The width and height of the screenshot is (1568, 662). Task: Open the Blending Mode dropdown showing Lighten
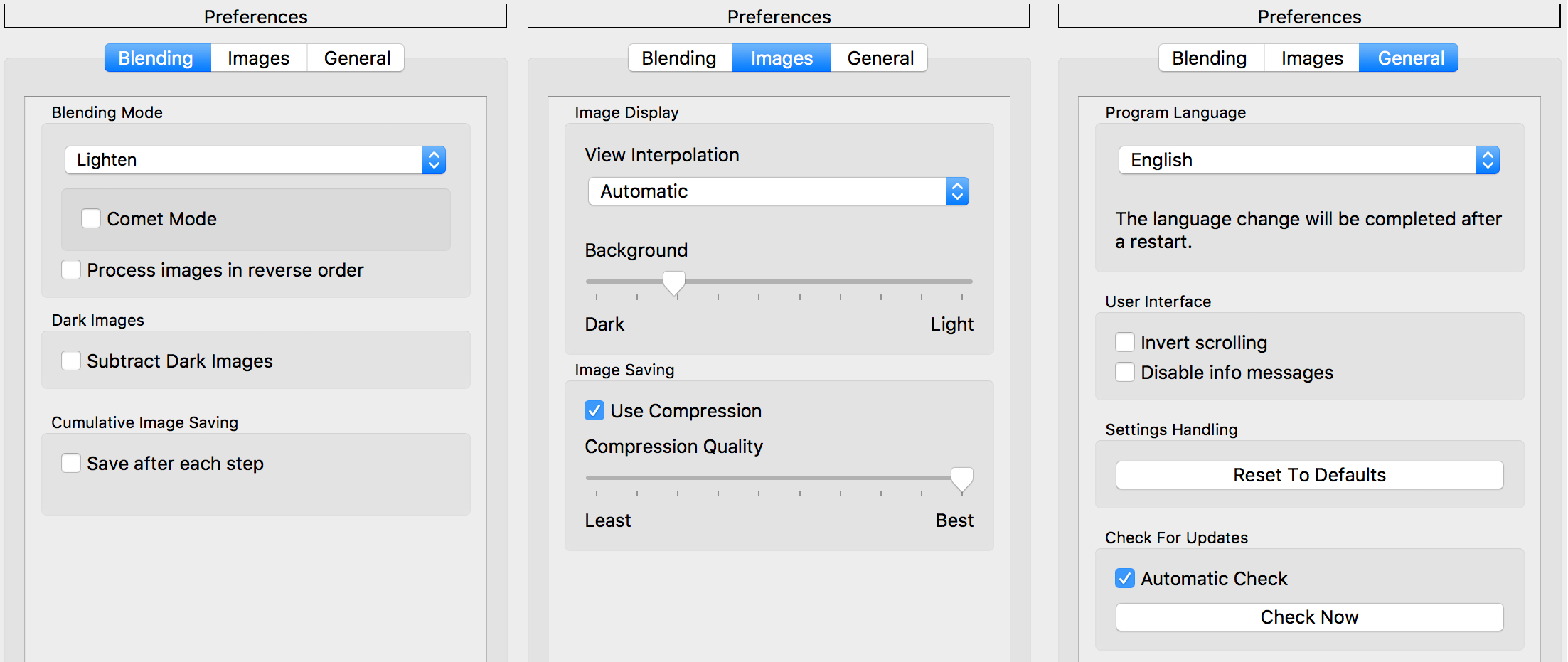coord(255,160)
